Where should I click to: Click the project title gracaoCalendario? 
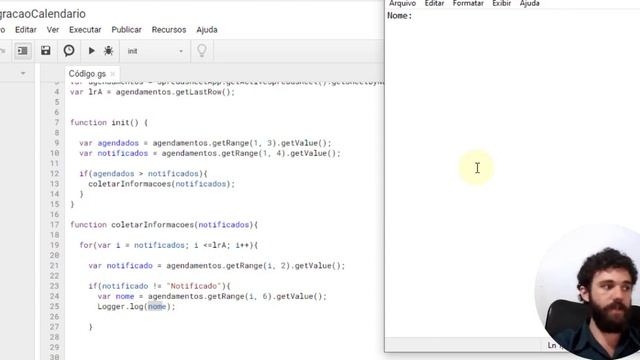click(x=42, y=14)
